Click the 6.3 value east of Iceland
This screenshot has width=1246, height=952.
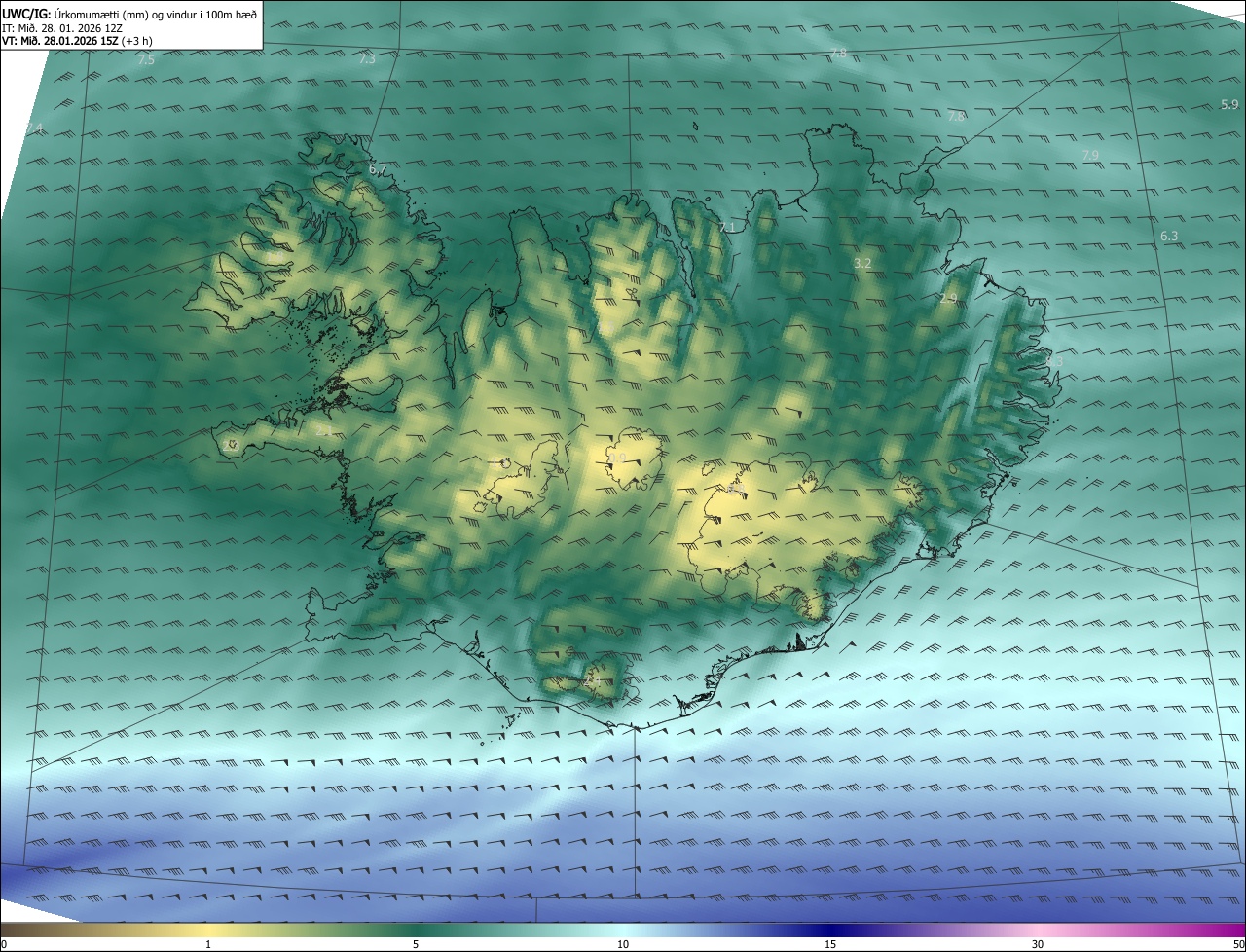[1169, 236]
